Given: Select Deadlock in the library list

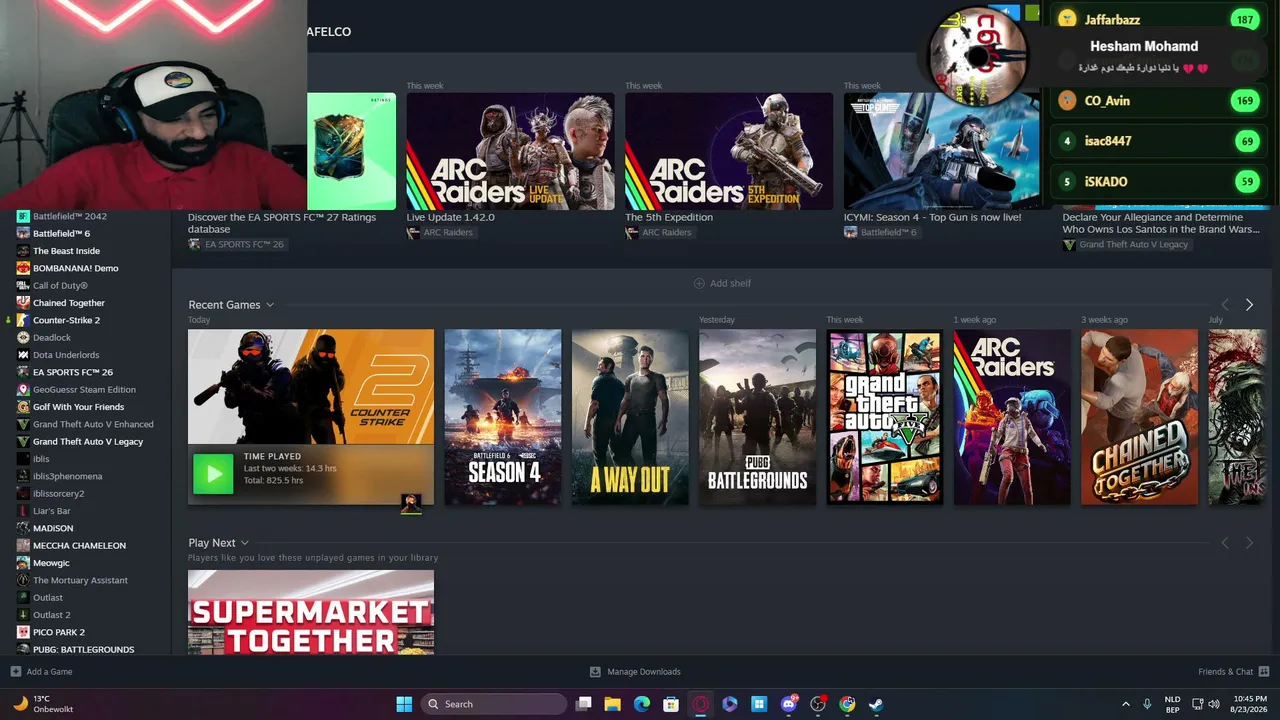Looking at the screenshot, I should (x=52, y=337).
